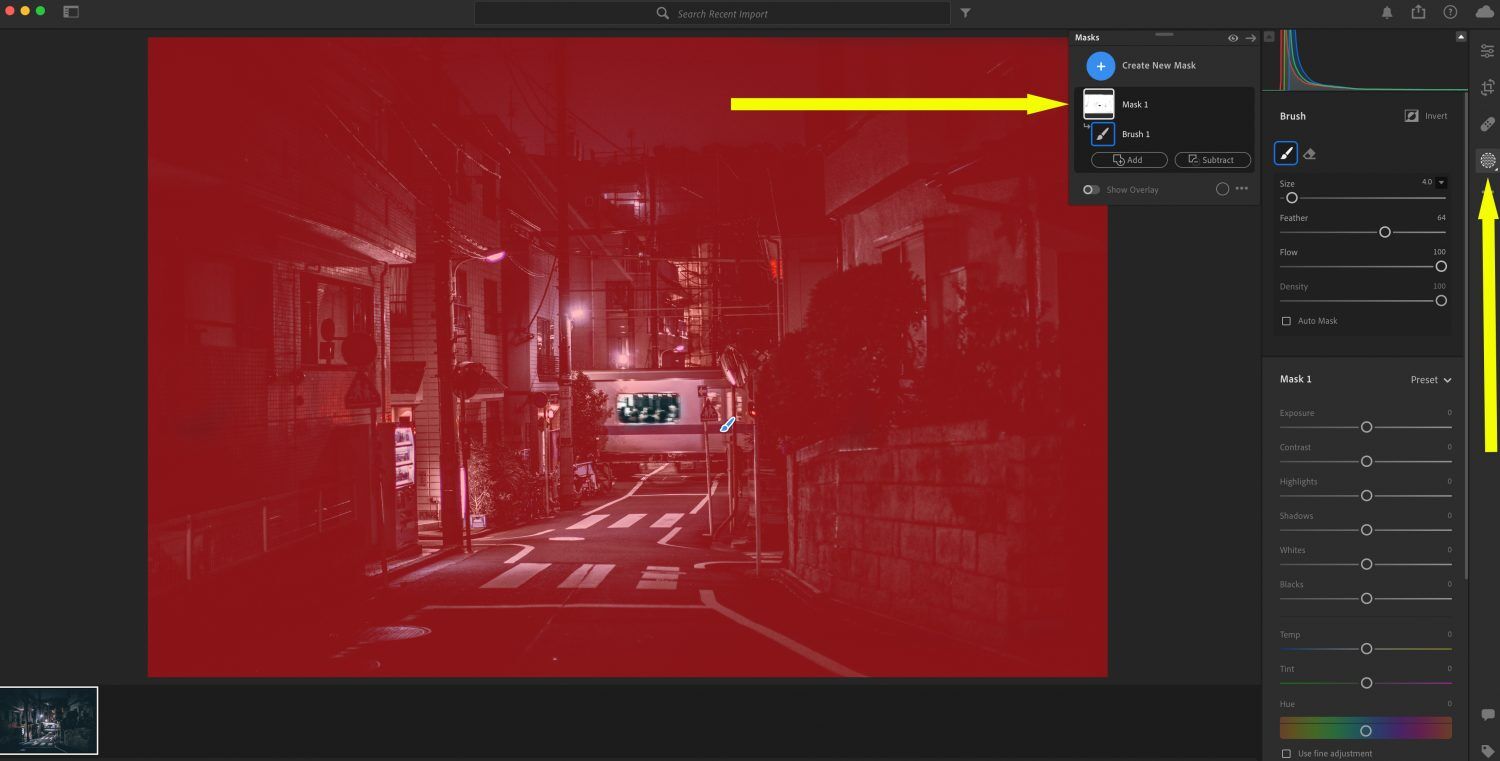1500x761 pixels.
Task: Click the Search Recent Import field
Action: [x=712, y=13]
